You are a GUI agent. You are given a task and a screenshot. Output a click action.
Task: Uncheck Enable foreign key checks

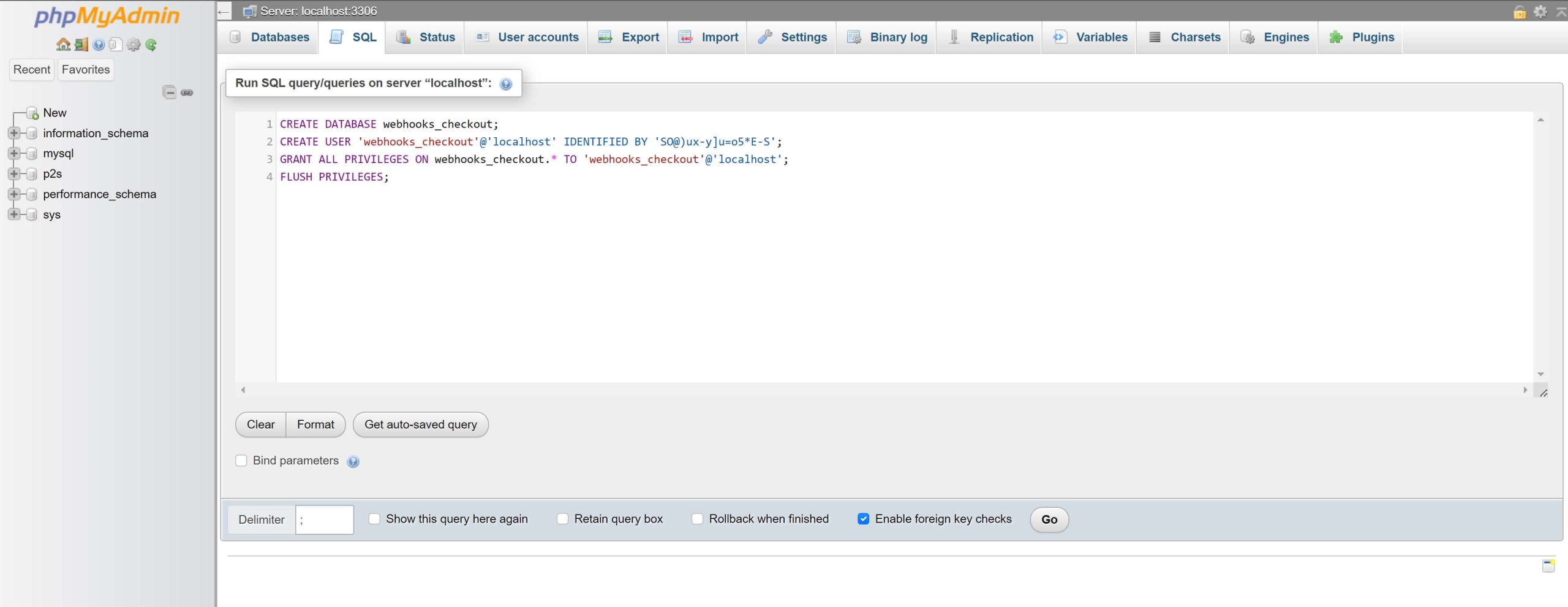[x=863, y=519]
